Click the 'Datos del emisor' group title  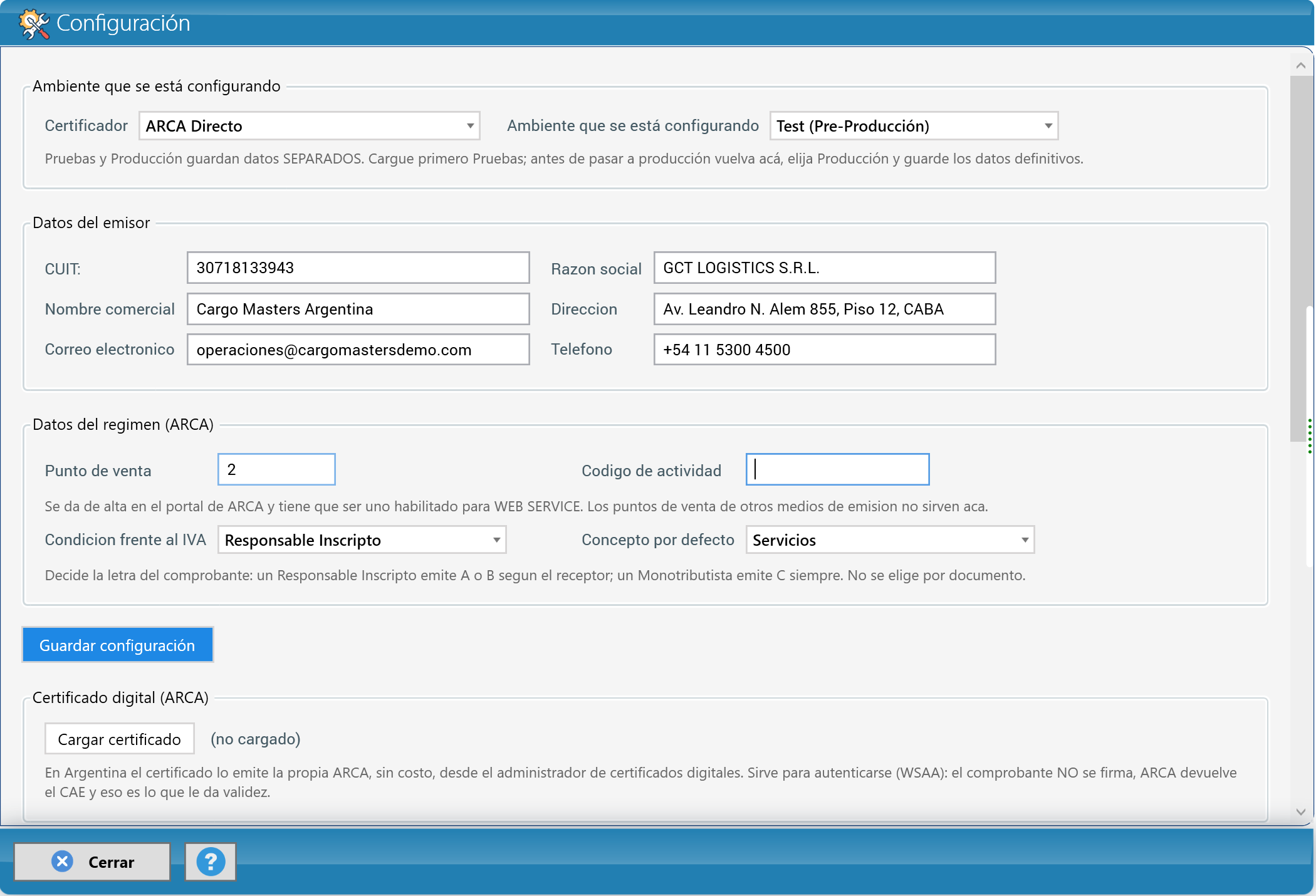[x=91, y=223]
